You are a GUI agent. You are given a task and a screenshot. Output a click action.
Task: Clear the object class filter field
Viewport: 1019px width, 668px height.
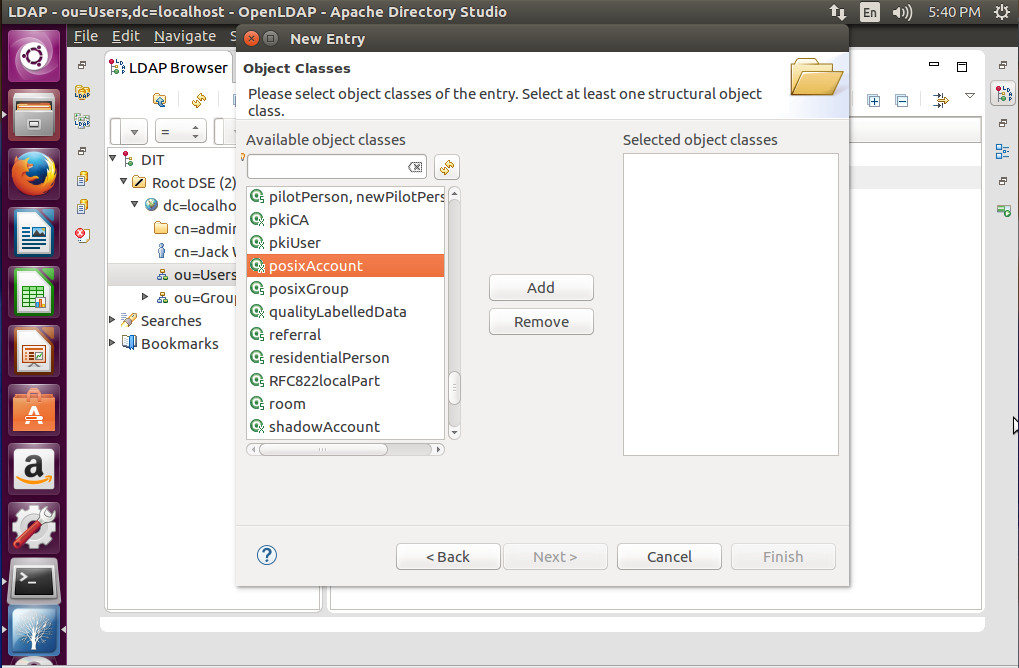pyautogui.click(x=416, y=167)
